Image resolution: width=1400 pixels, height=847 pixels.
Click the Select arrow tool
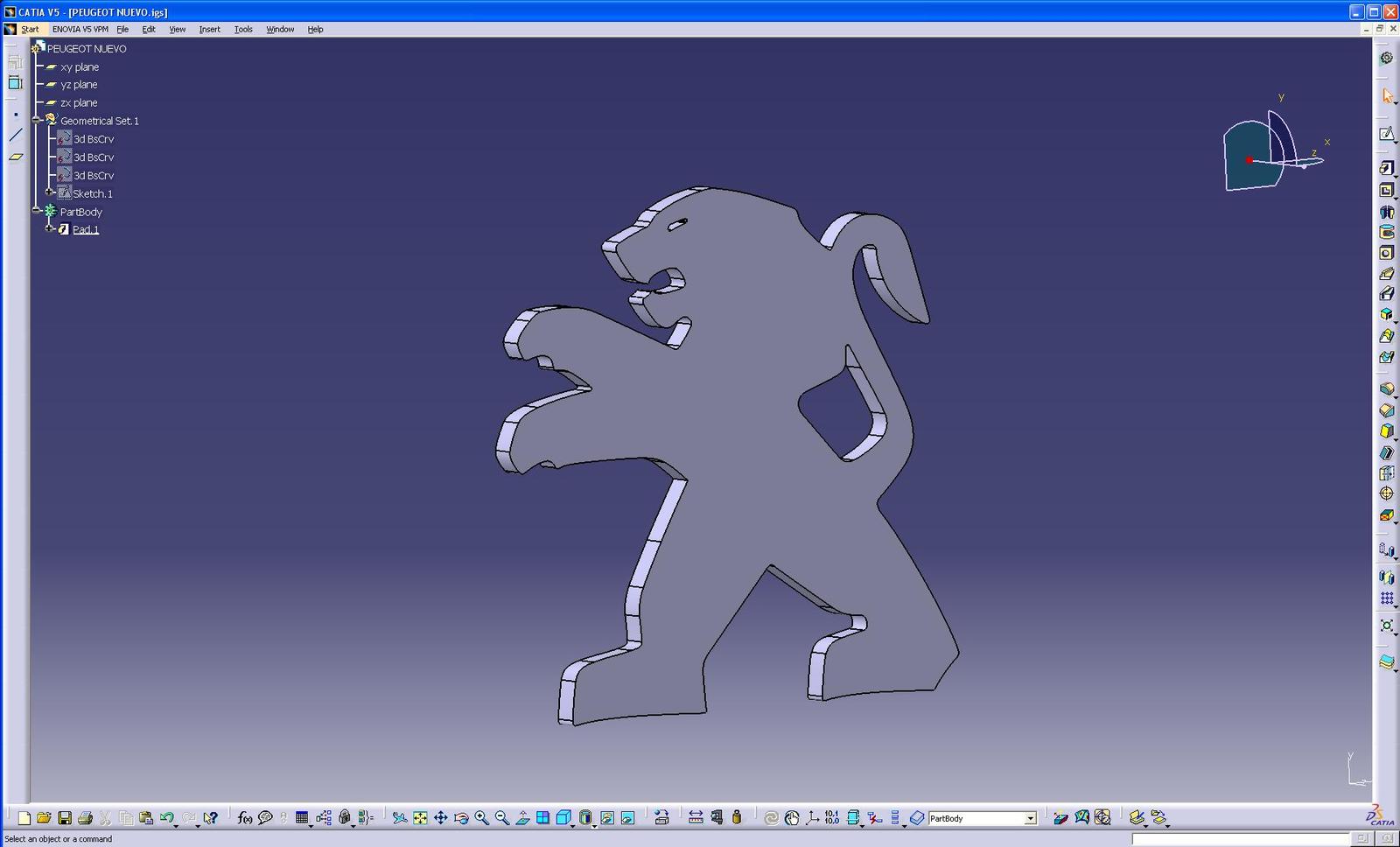point(1387,95)
